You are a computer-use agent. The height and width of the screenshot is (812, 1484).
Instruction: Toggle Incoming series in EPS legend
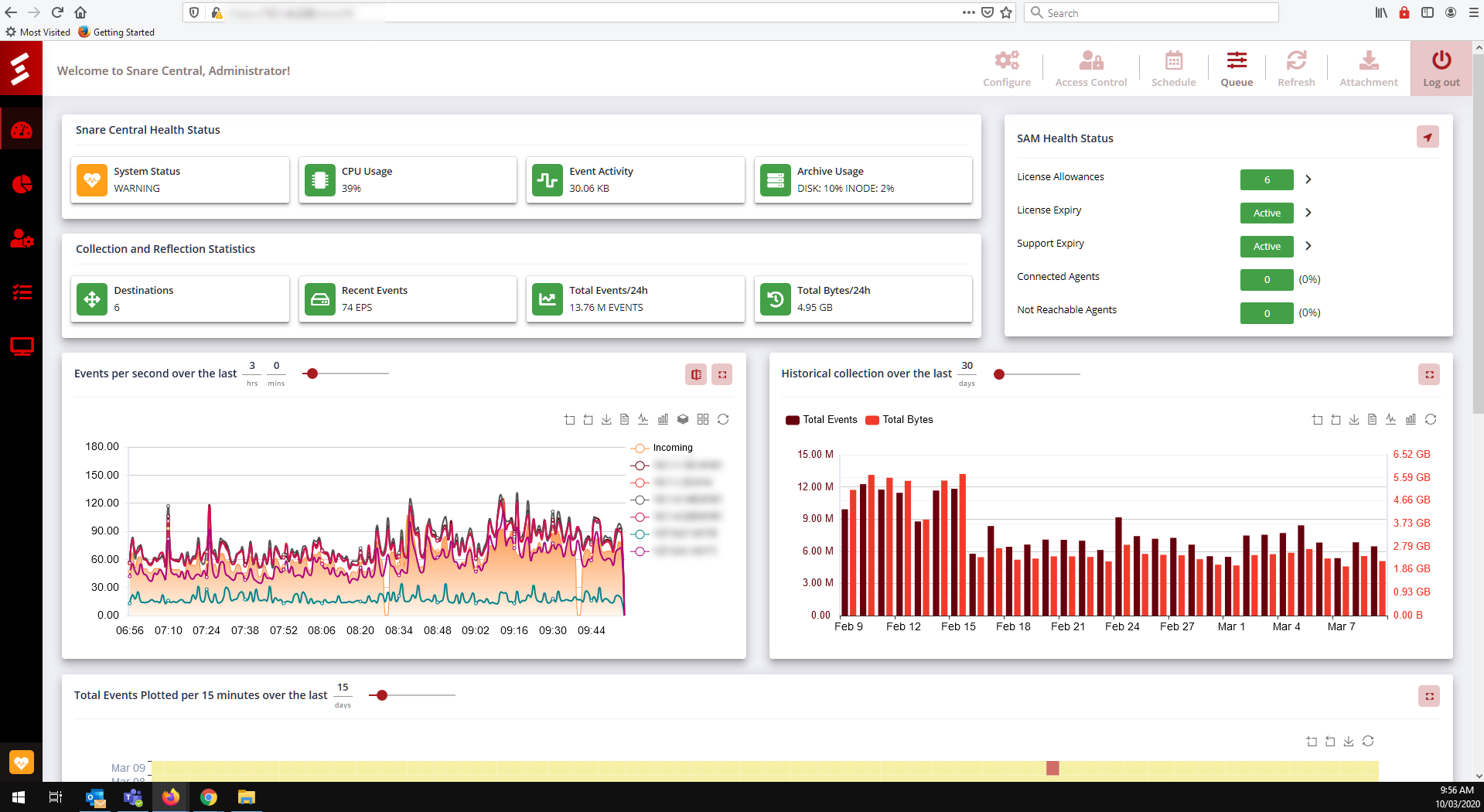click(x=662, y=448)
